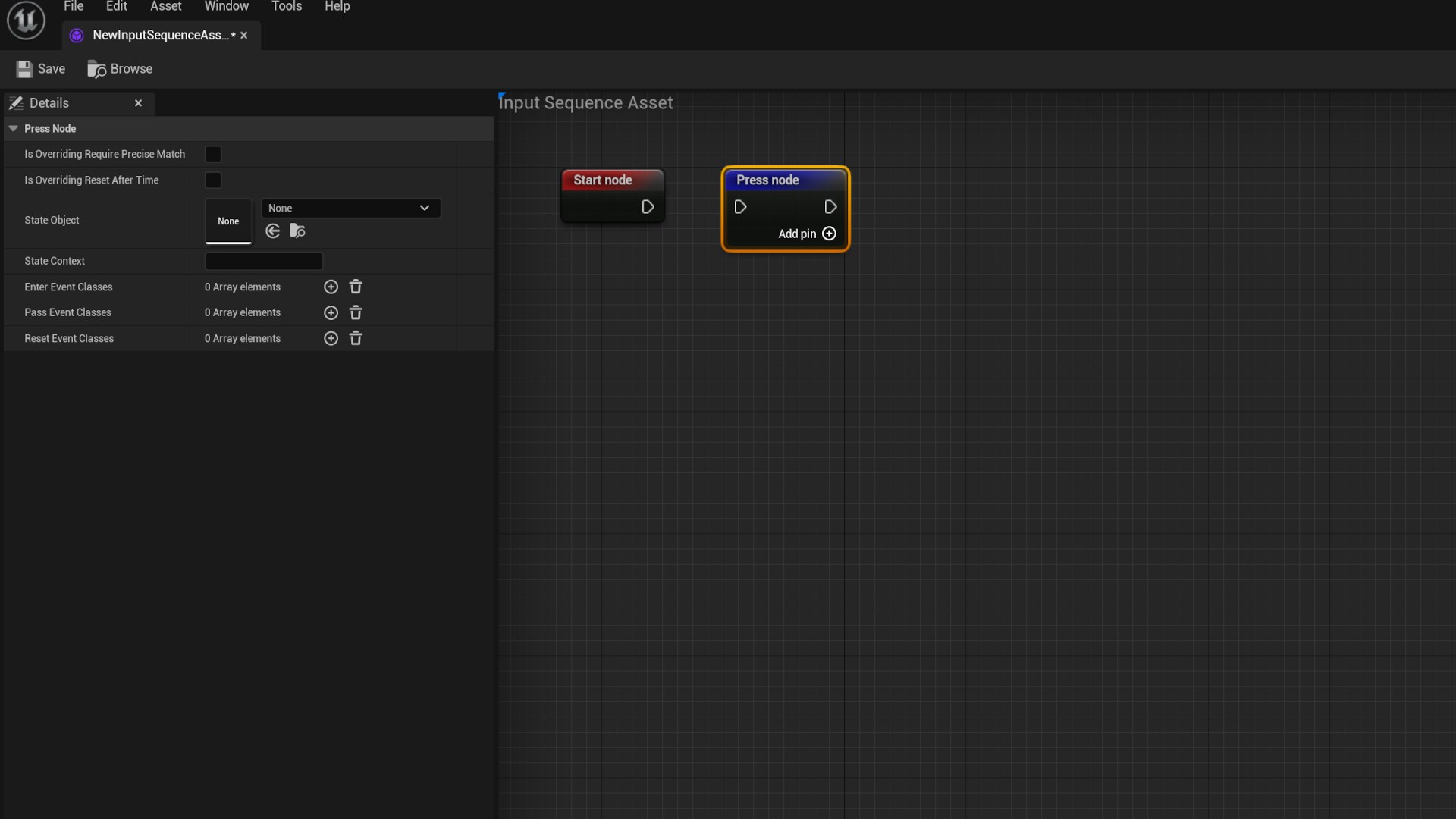Delete all Enter Event Classes elements
The image size is (1456, 819).
356,287
